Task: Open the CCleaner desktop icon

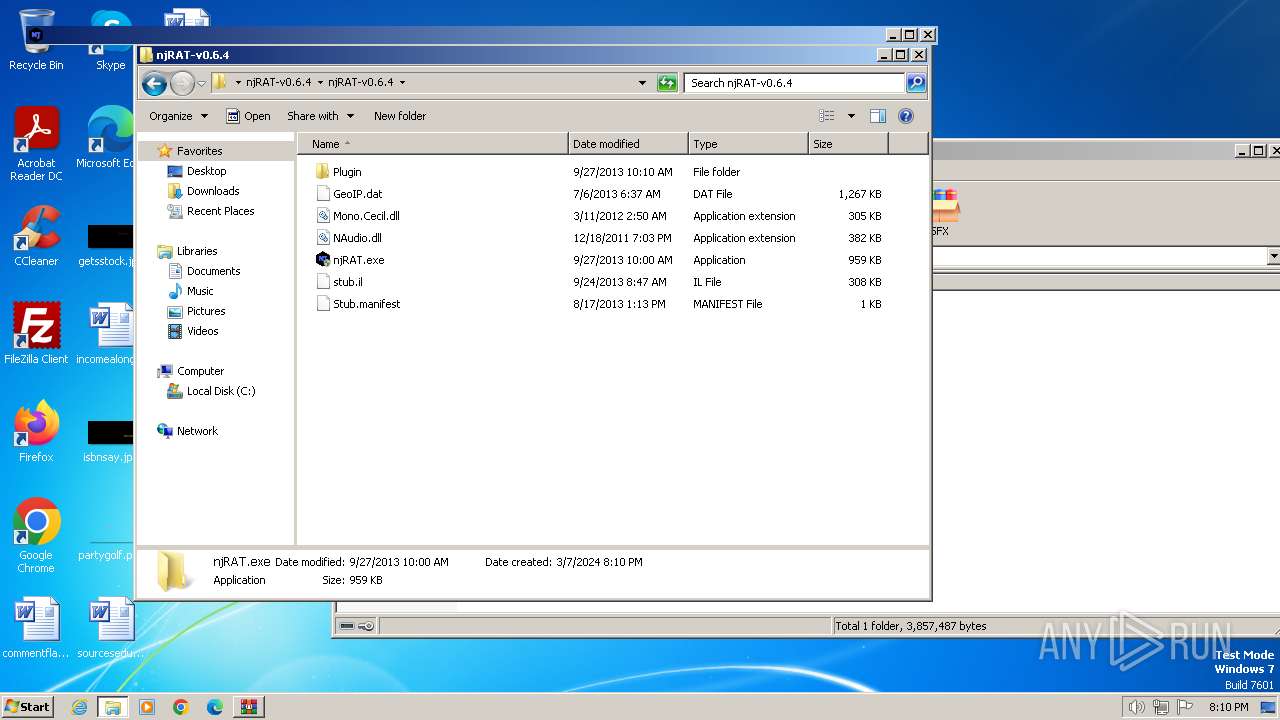Action: coord(36,236)
